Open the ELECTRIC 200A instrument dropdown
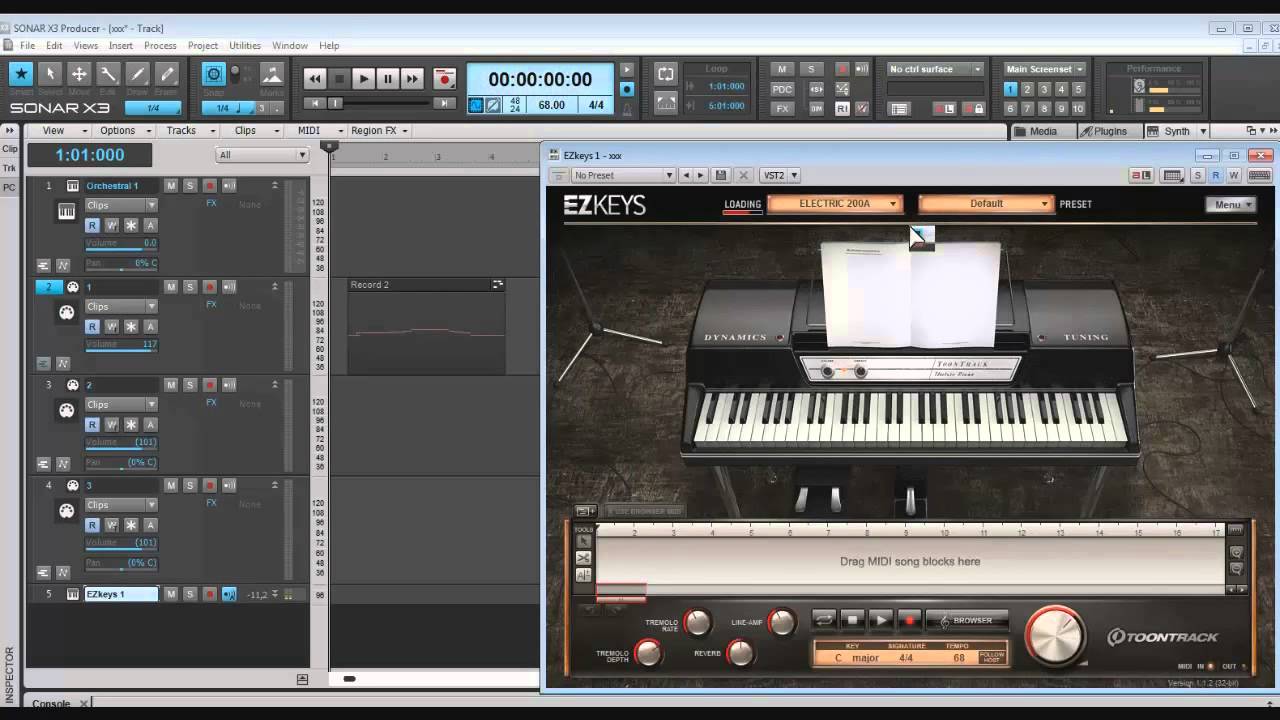The height and width of the screenshot is (720, 1280). point(835,204)
